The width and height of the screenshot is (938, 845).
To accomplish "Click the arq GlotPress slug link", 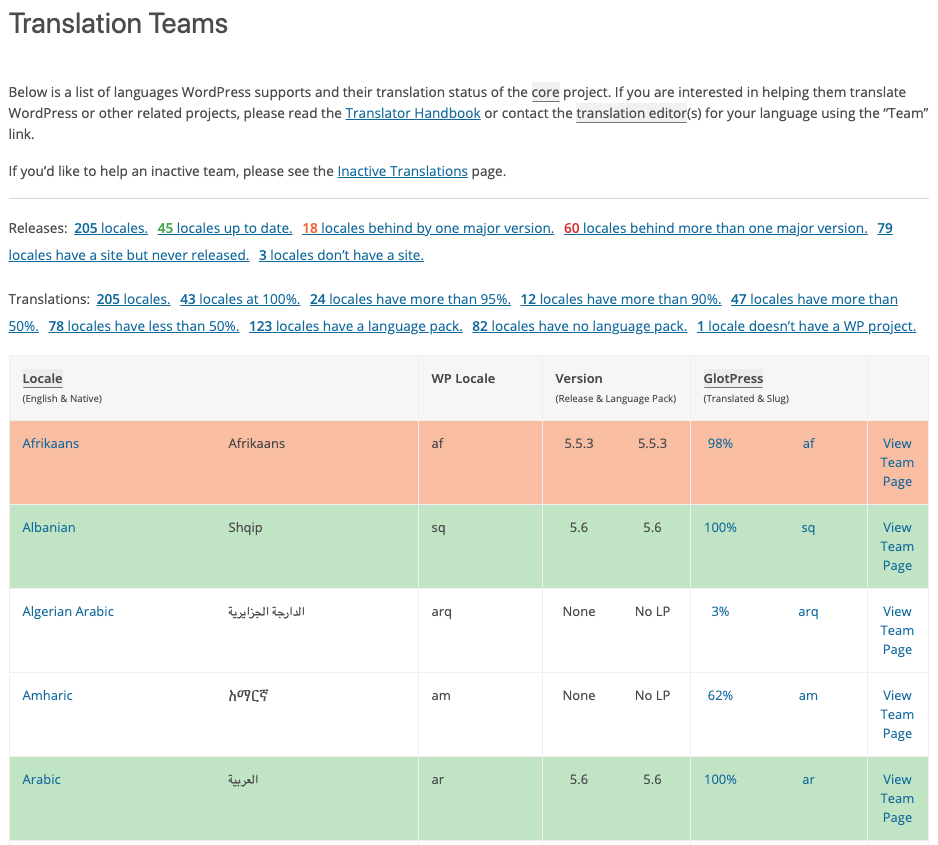I will (808, 611).
